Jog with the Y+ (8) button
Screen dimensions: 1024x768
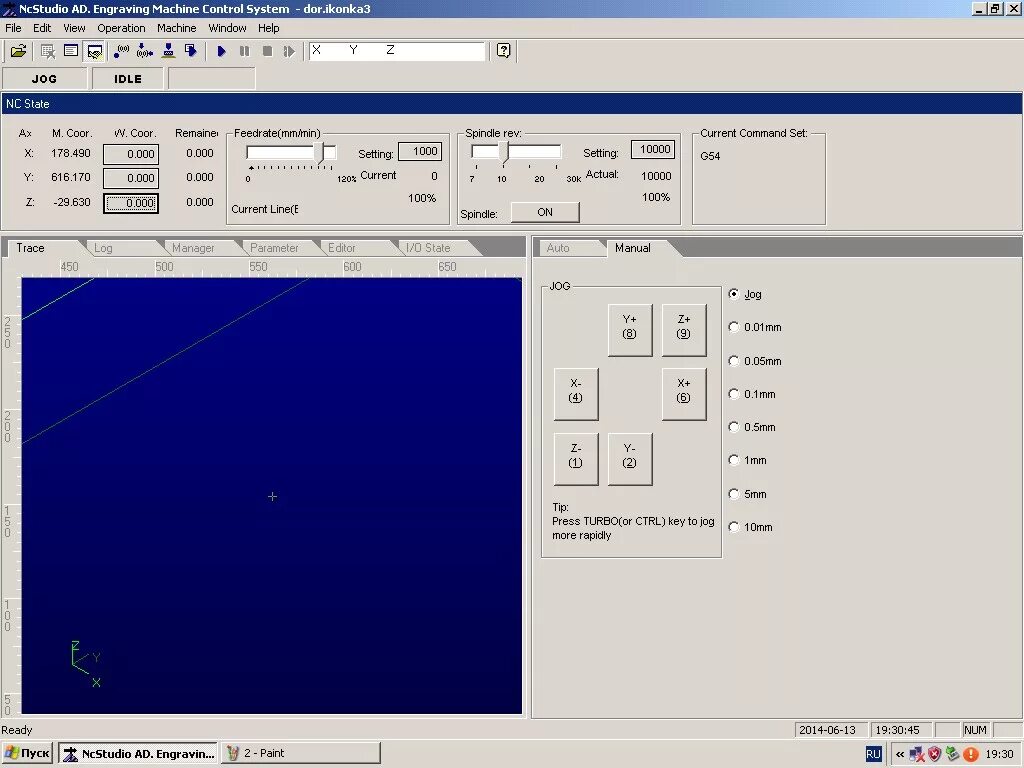point(630,330)
